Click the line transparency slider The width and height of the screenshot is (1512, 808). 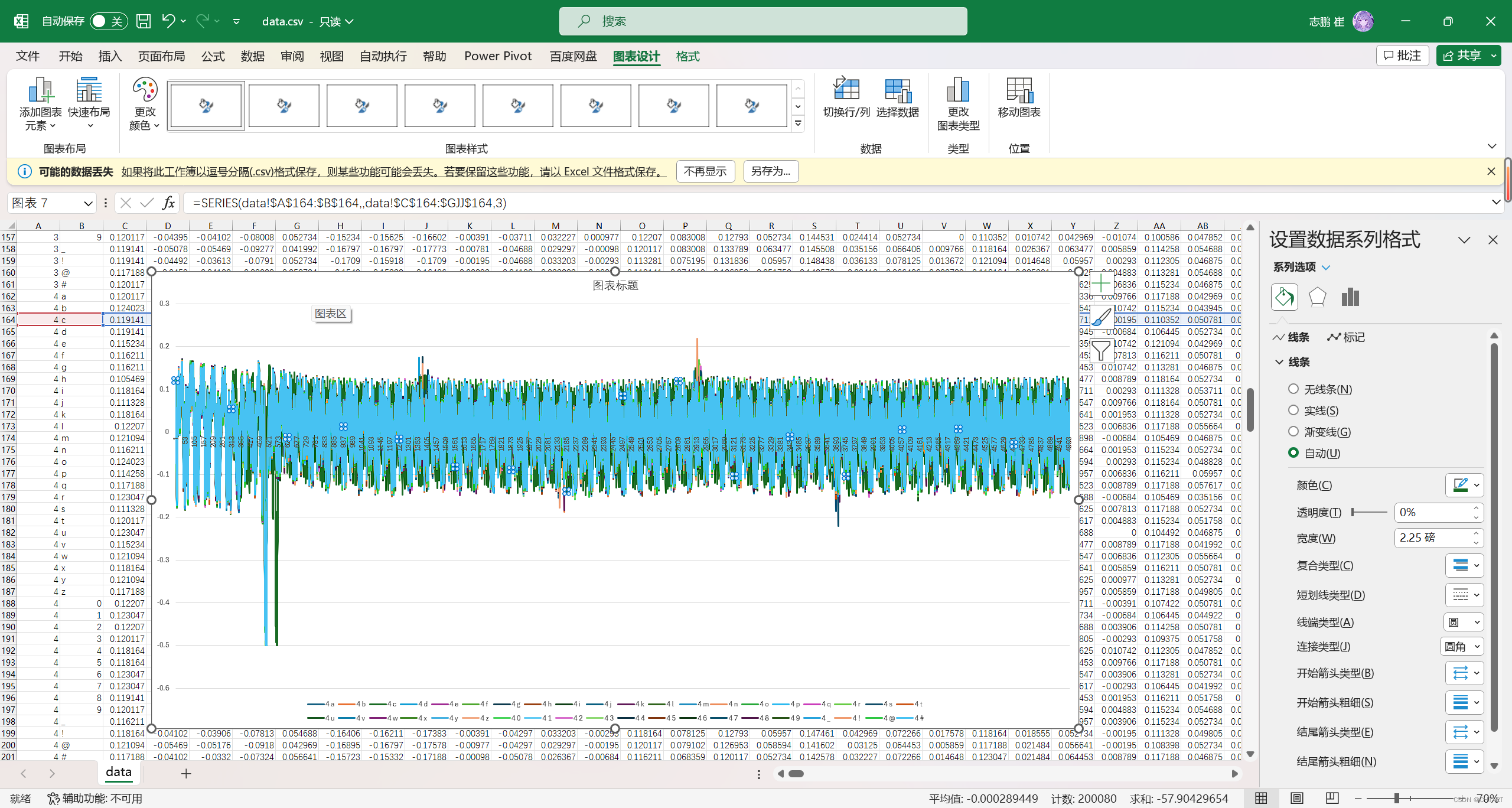pyautogui.click(x=1369, y=512)
